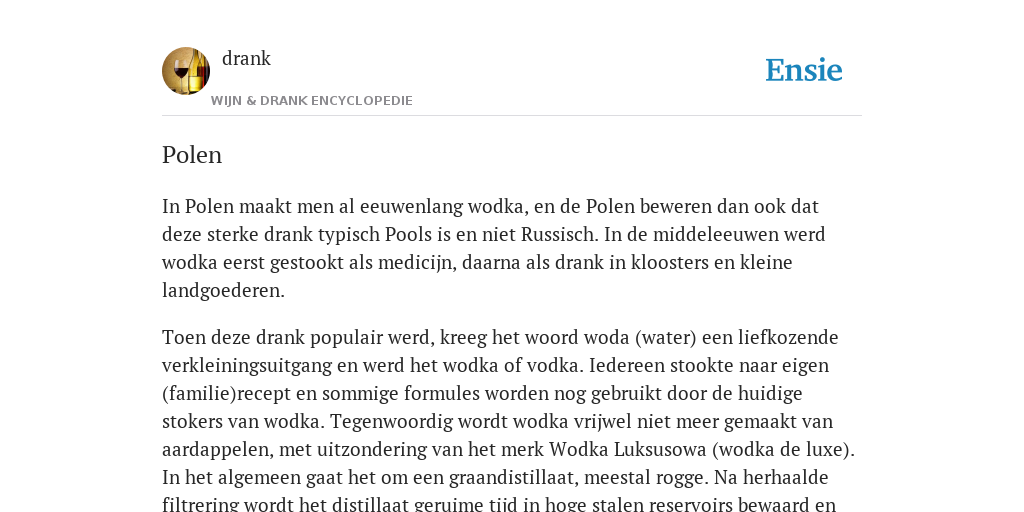Click the author name 'drank'
This screenshot has width=1024, height=512.
(x=246, y=59)
